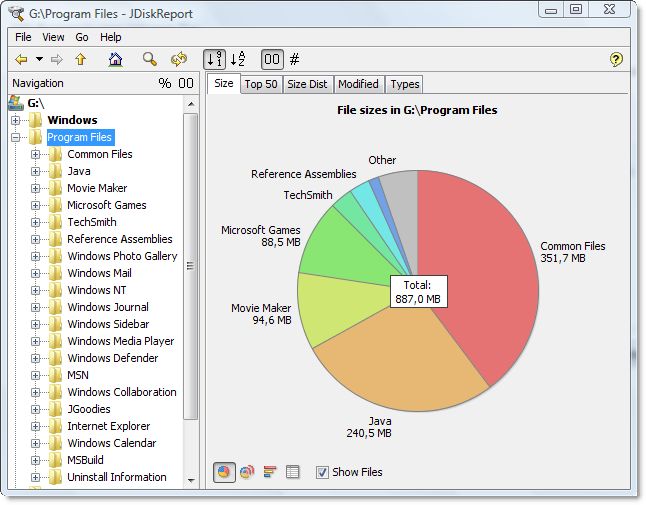Toggle the Show Files checkbox
The width and height of the screenshot is (646, 505).
tap(322, 472)
